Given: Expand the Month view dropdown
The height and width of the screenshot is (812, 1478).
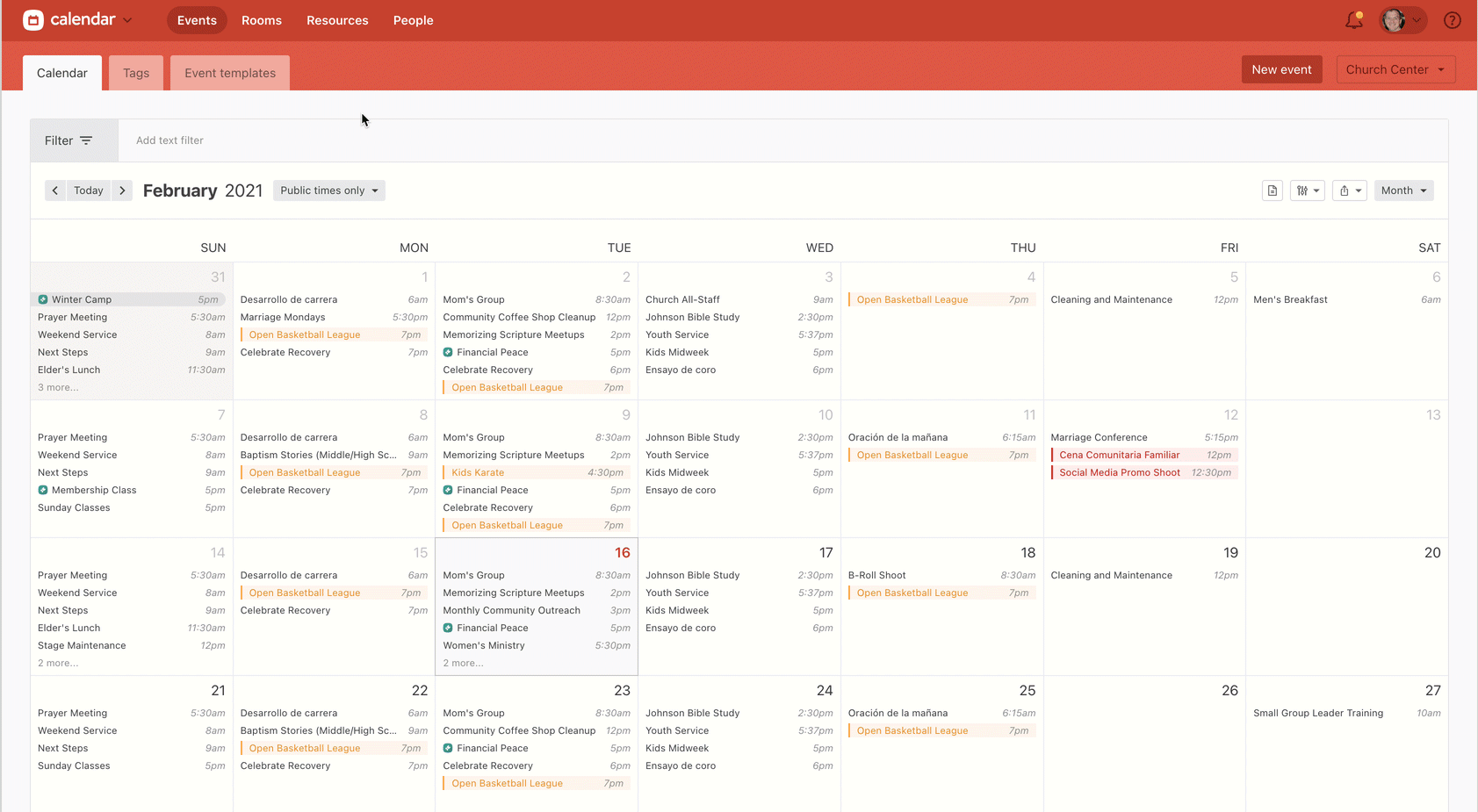Looking at the screenshot, I should click(1402, 190).
